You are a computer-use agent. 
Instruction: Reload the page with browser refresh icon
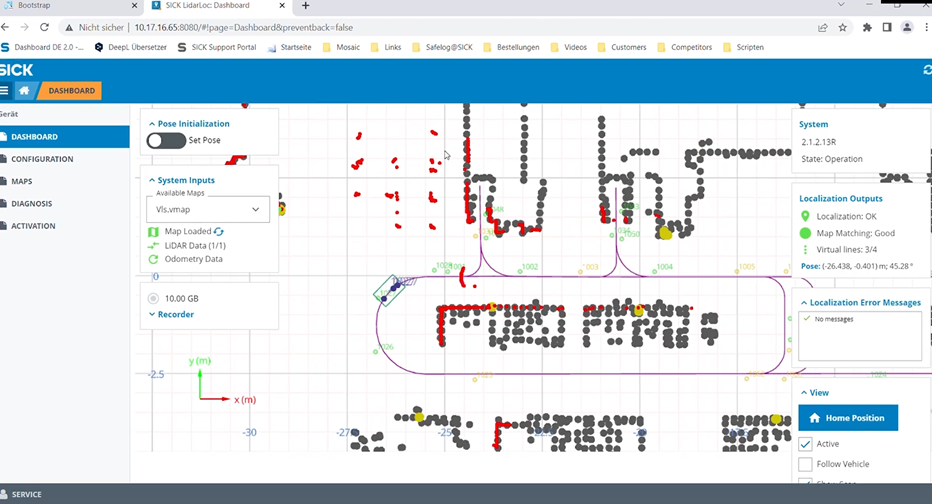(x=44, y=27)
